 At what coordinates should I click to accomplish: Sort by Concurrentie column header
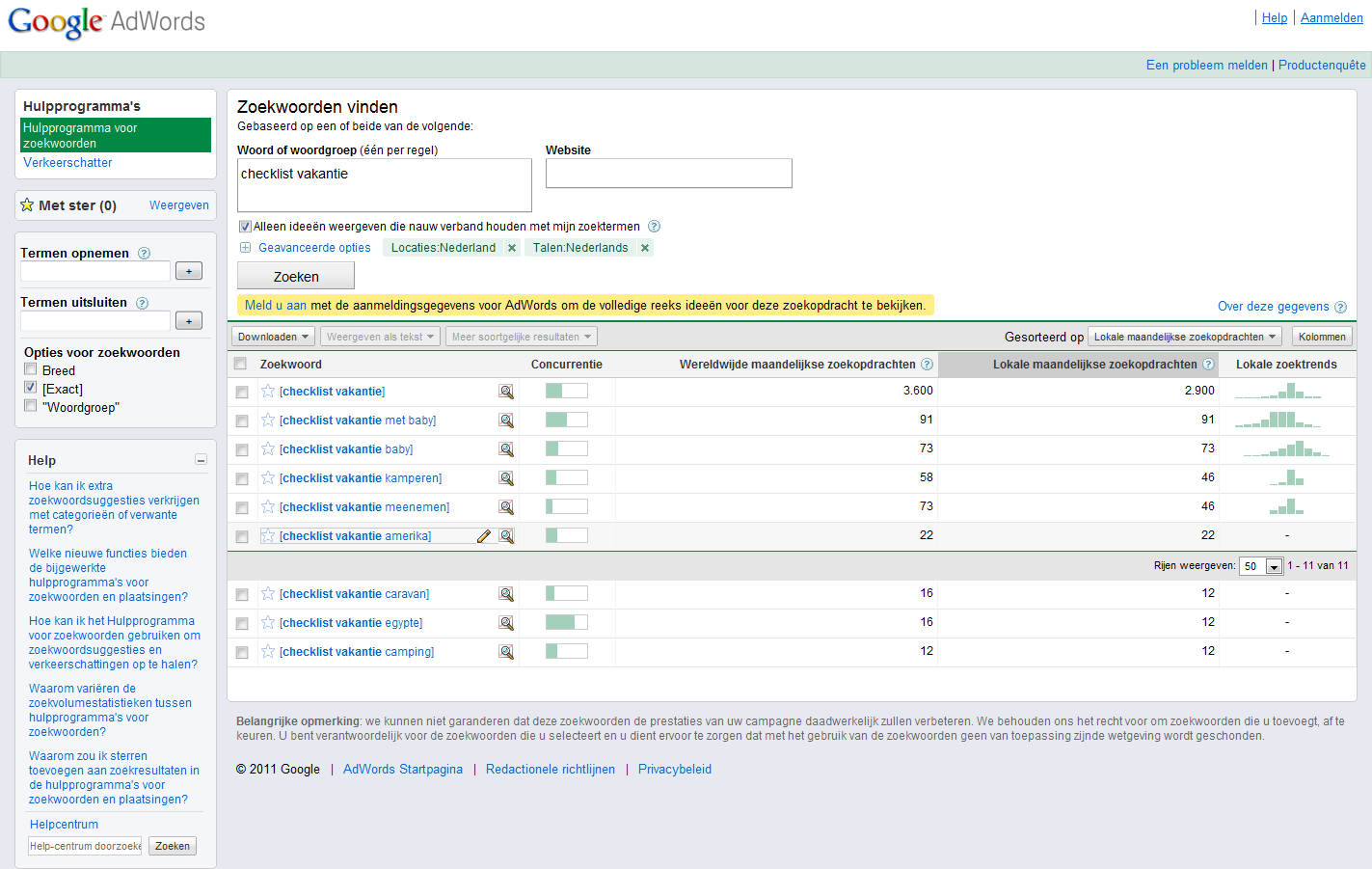click(567, 365)
